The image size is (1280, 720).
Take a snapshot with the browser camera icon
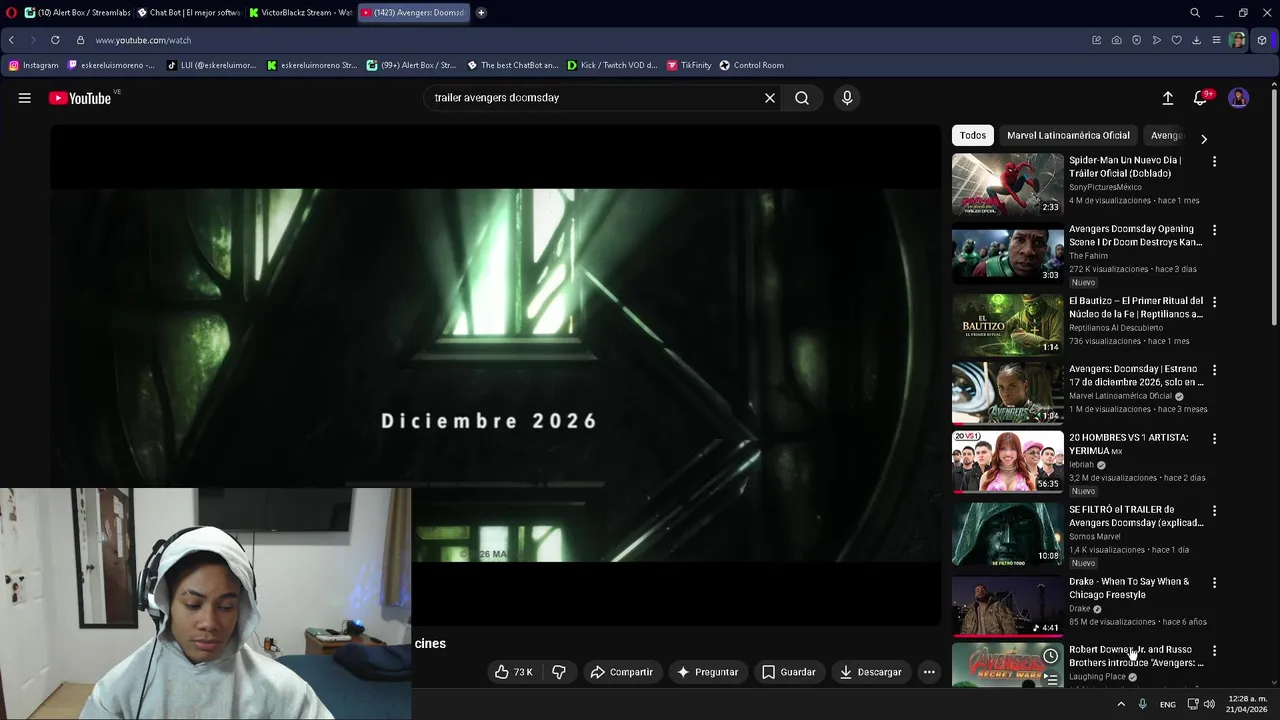(1117, 40)
